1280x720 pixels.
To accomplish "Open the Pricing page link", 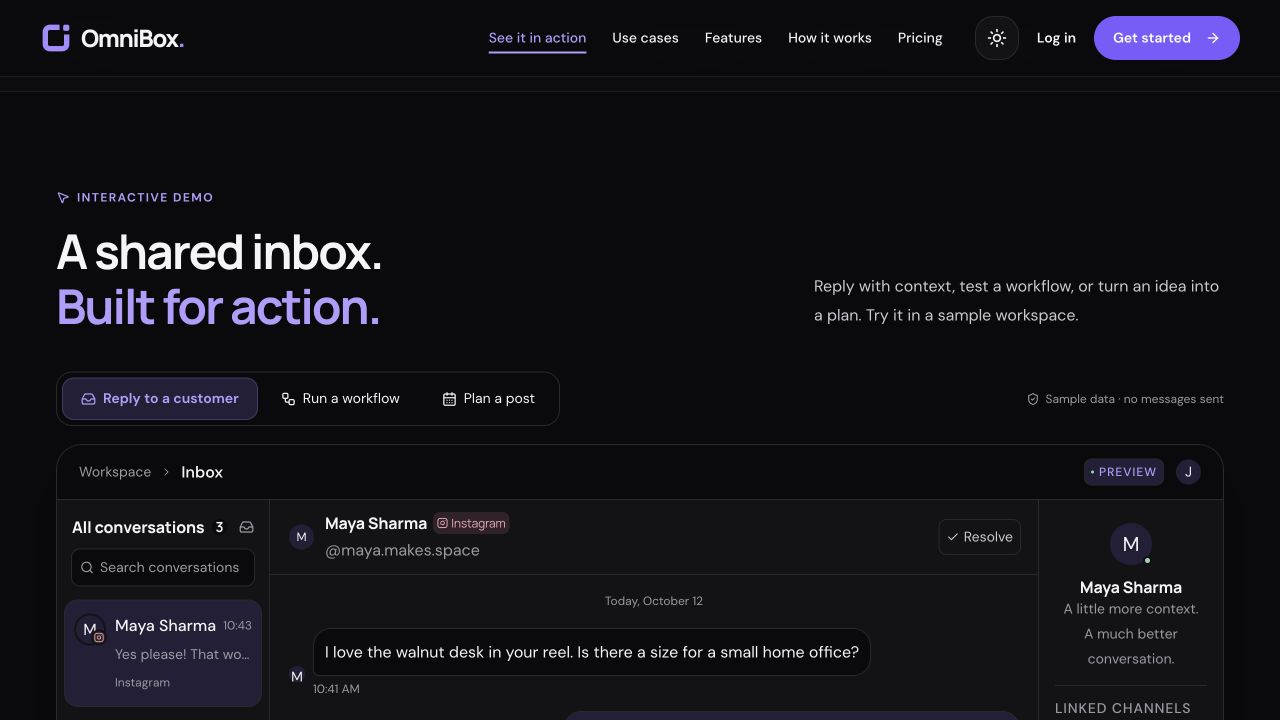I will 920,38.
